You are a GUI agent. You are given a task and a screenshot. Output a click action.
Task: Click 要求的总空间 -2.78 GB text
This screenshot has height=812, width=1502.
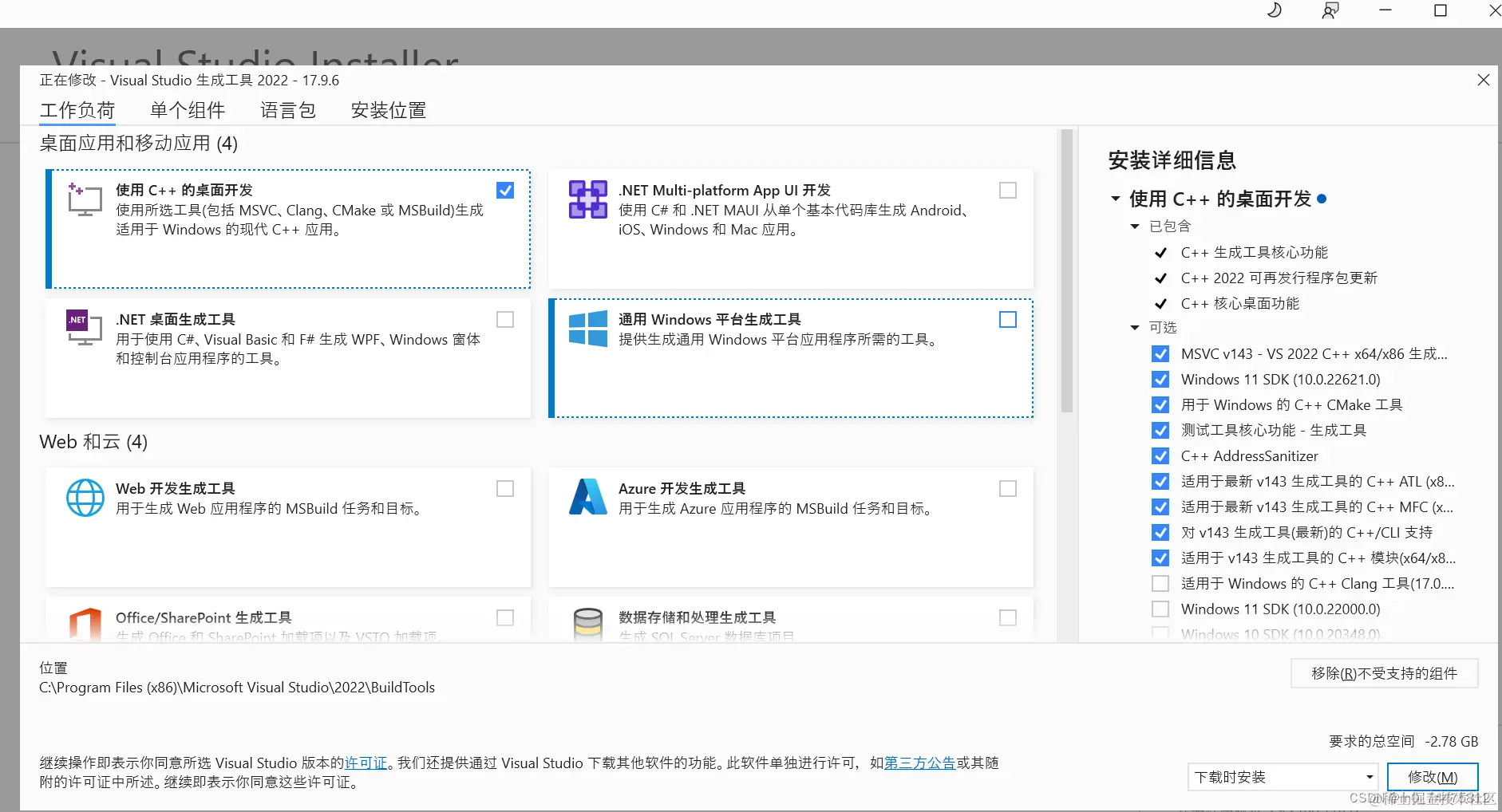[1403, 742]
